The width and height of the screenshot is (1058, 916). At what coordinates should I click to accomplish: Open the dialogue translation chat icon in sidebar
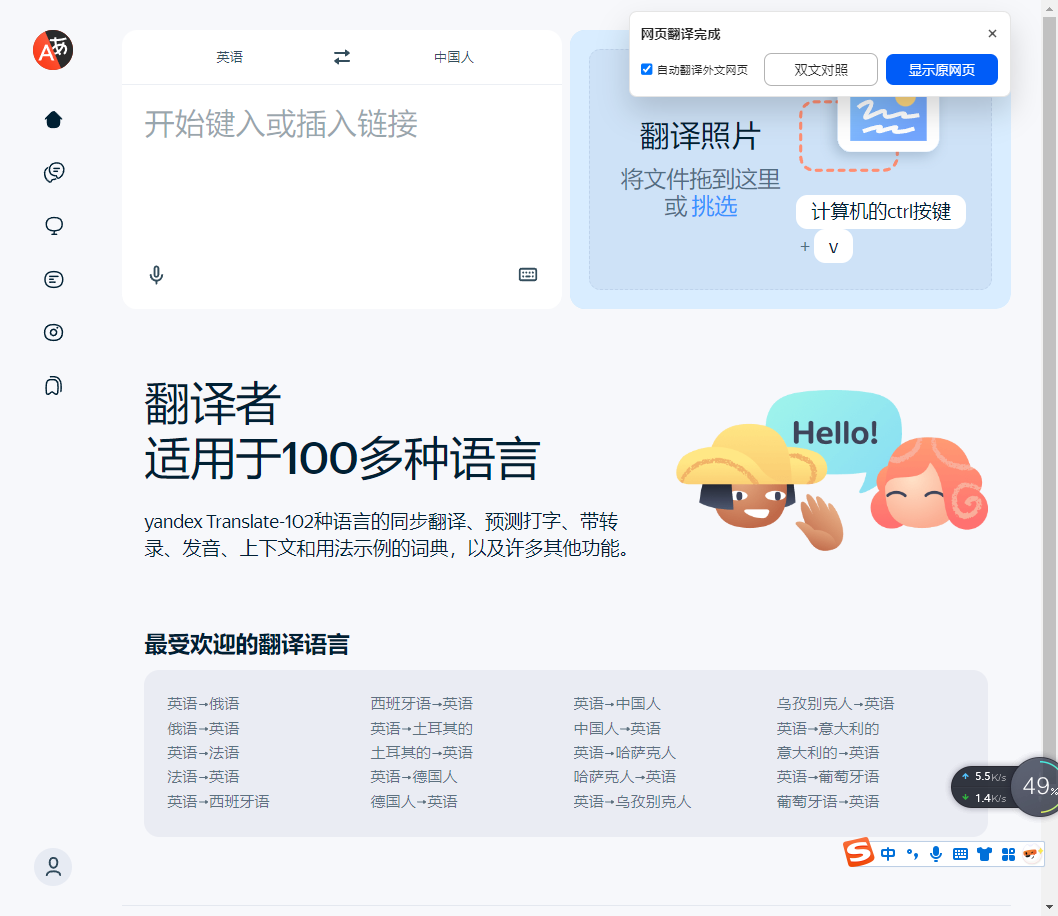click(x=53, y=172)
